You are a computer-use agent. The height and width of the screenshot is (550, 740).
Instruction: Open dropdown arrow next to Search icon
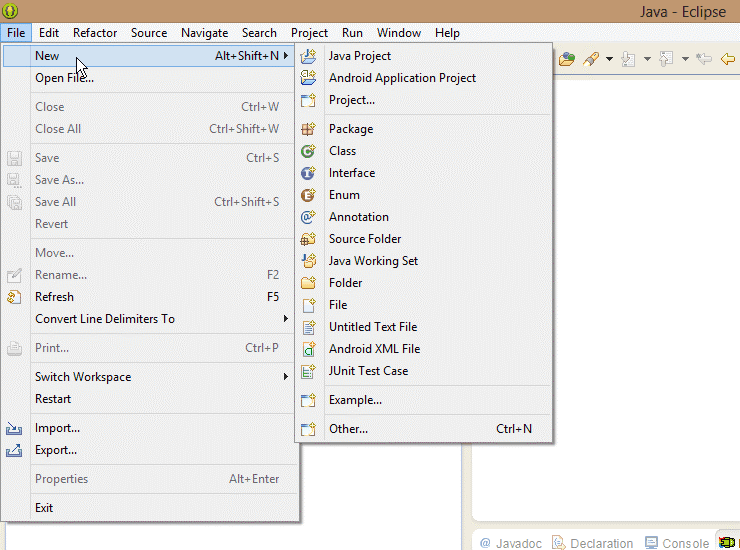pos(609,59)
